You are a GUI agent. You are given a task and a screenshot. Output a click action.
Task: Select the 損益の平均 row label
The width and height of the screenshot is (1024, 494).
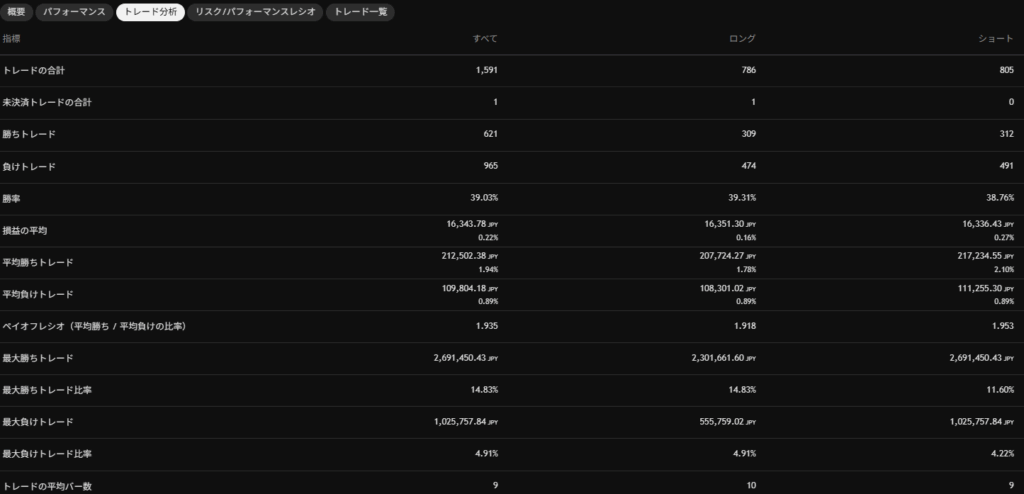[x=25, y=231]
